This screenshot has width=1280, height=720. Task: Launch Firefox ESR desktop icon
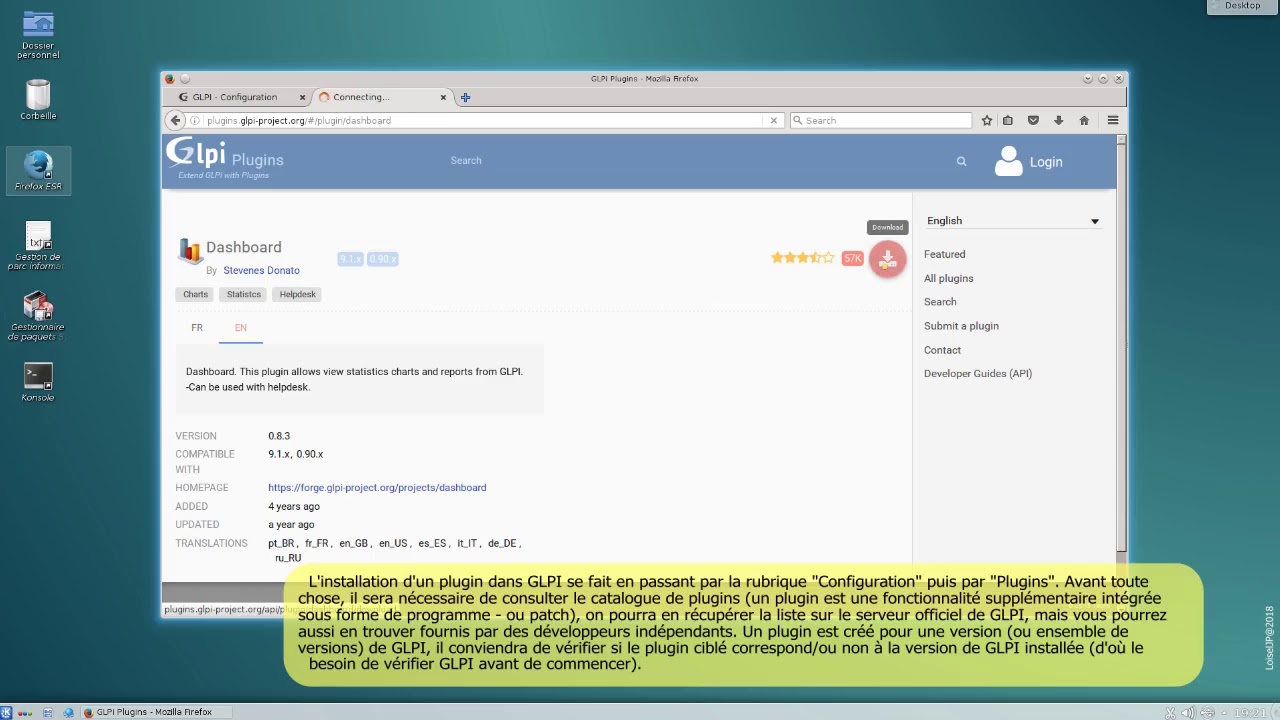38,170
